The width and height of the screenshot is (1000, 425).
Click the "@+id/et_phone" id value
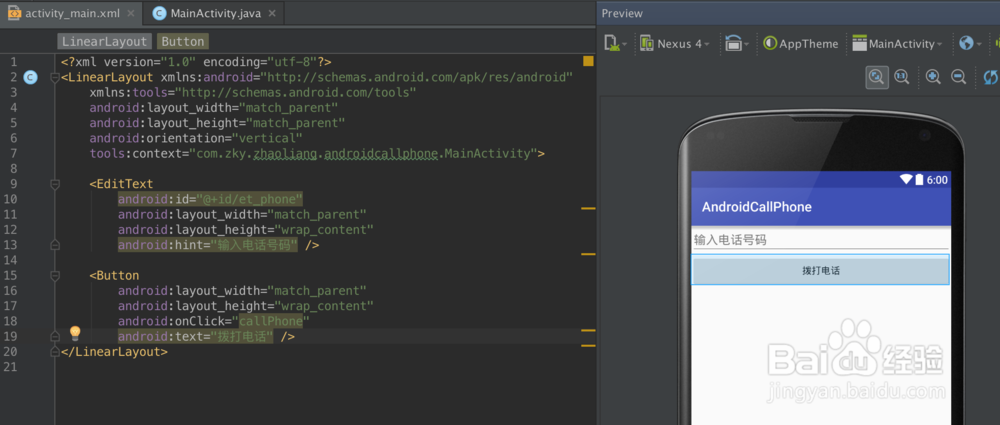click(249, 199)
